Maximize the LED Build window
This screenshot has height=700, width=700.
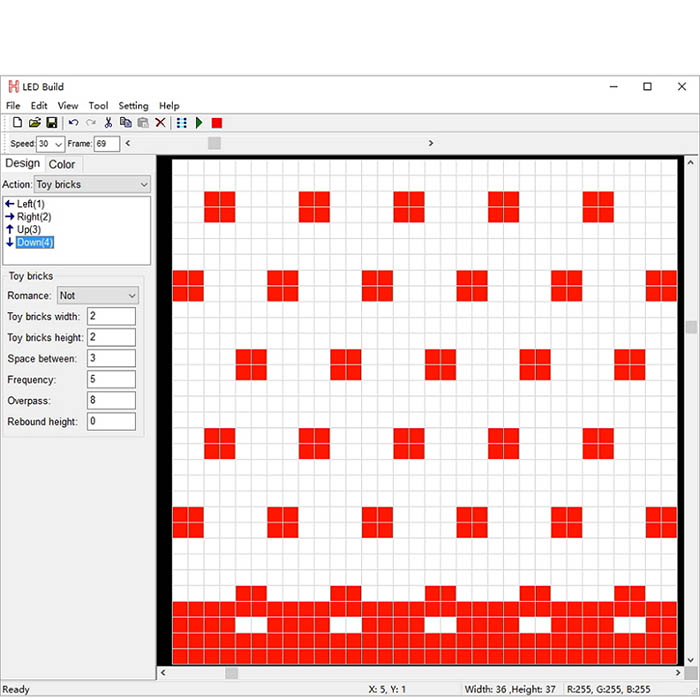coord(647,87)
